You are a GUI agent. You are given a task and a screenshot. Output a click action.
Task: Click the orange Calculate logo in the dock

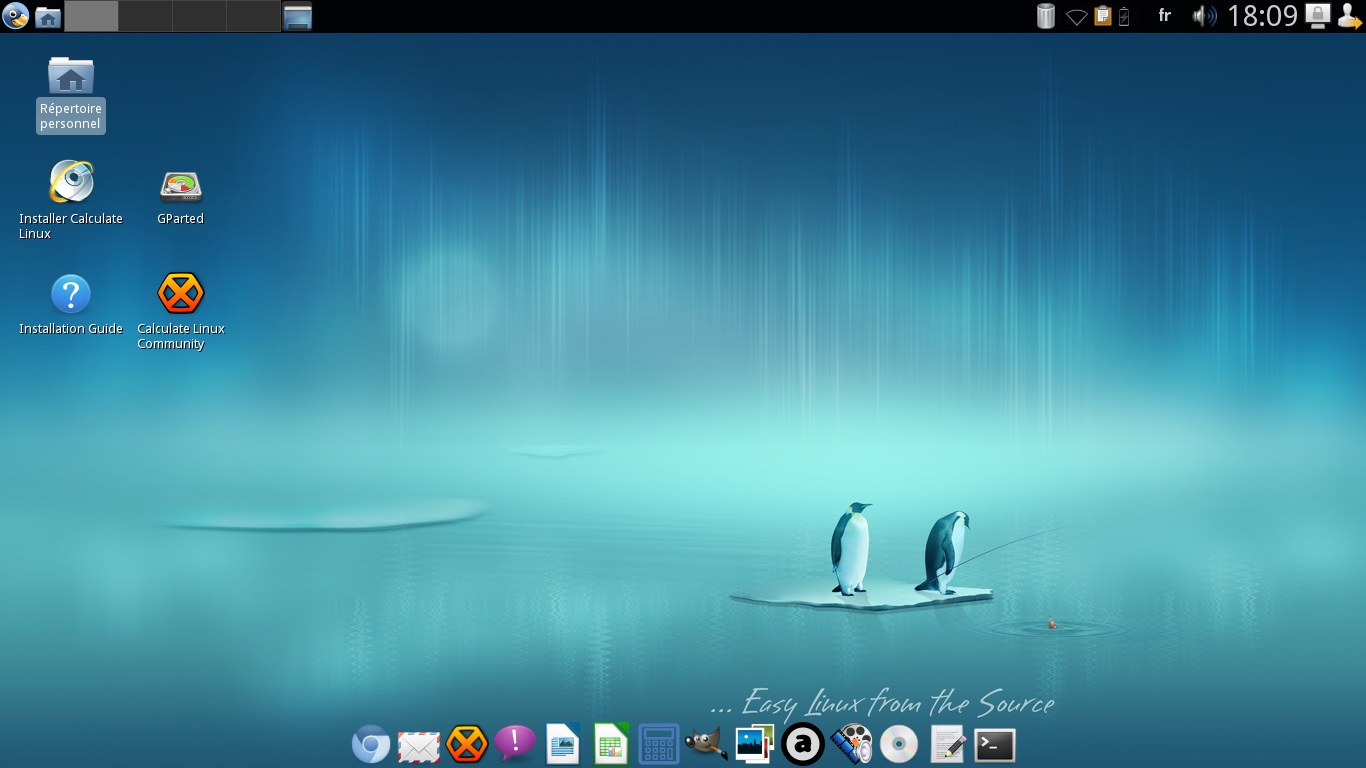coord(467,744)
